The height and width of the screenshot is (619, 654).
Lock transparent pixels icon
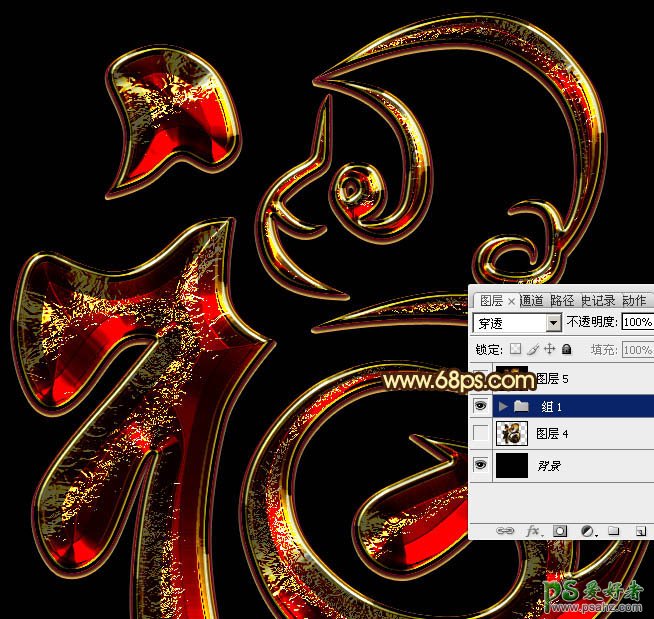point(515,350)
